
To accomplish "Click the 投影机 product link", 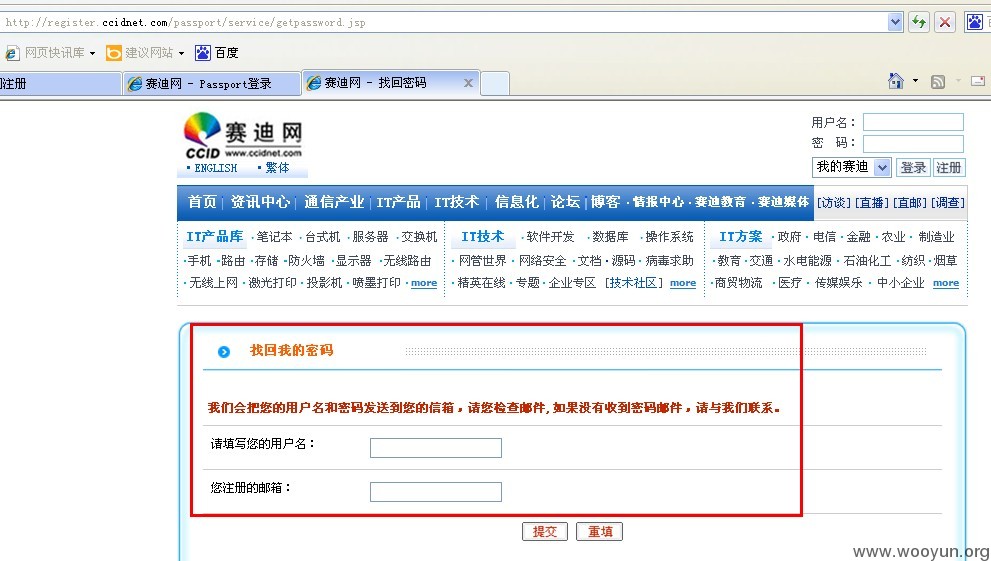I will pos(324,282).
